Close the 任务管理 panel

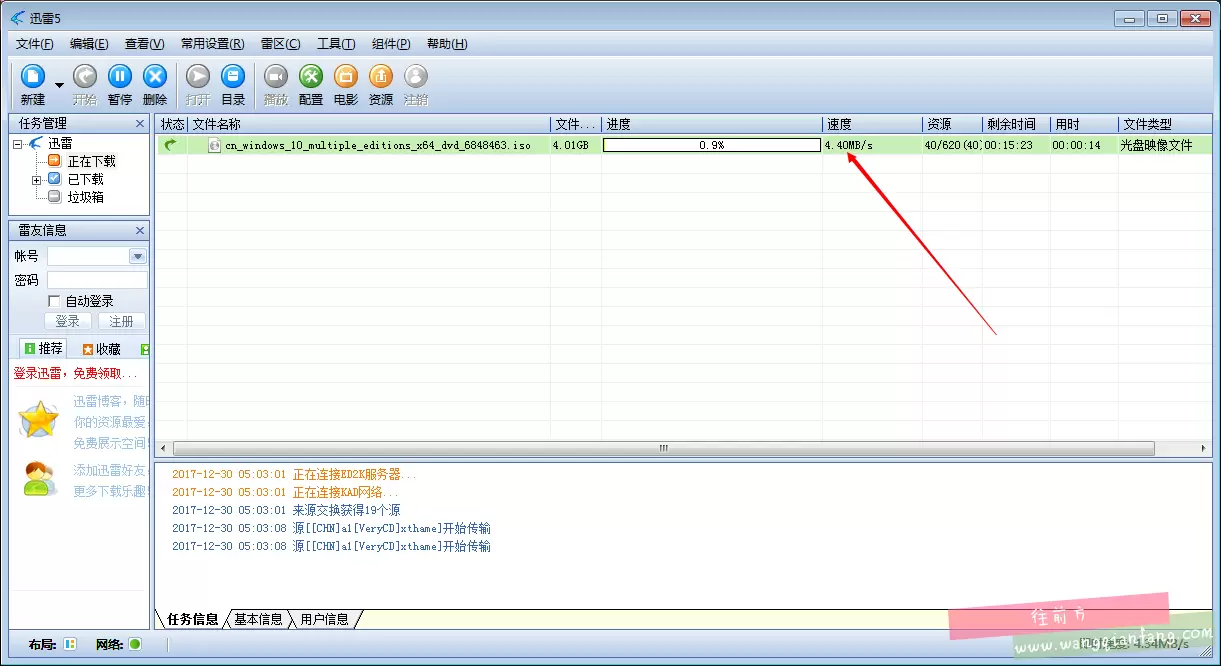click(x=140, y=123)
